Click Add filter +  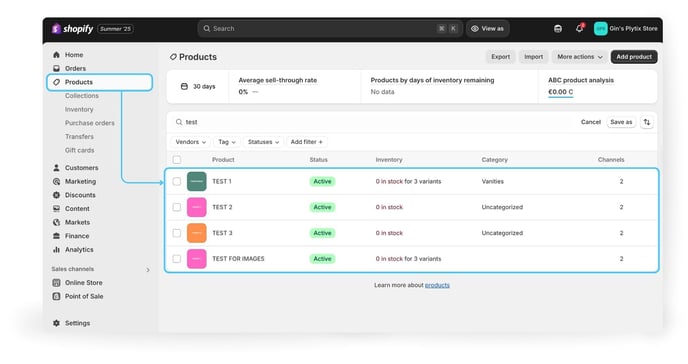(x=306, y=142)
